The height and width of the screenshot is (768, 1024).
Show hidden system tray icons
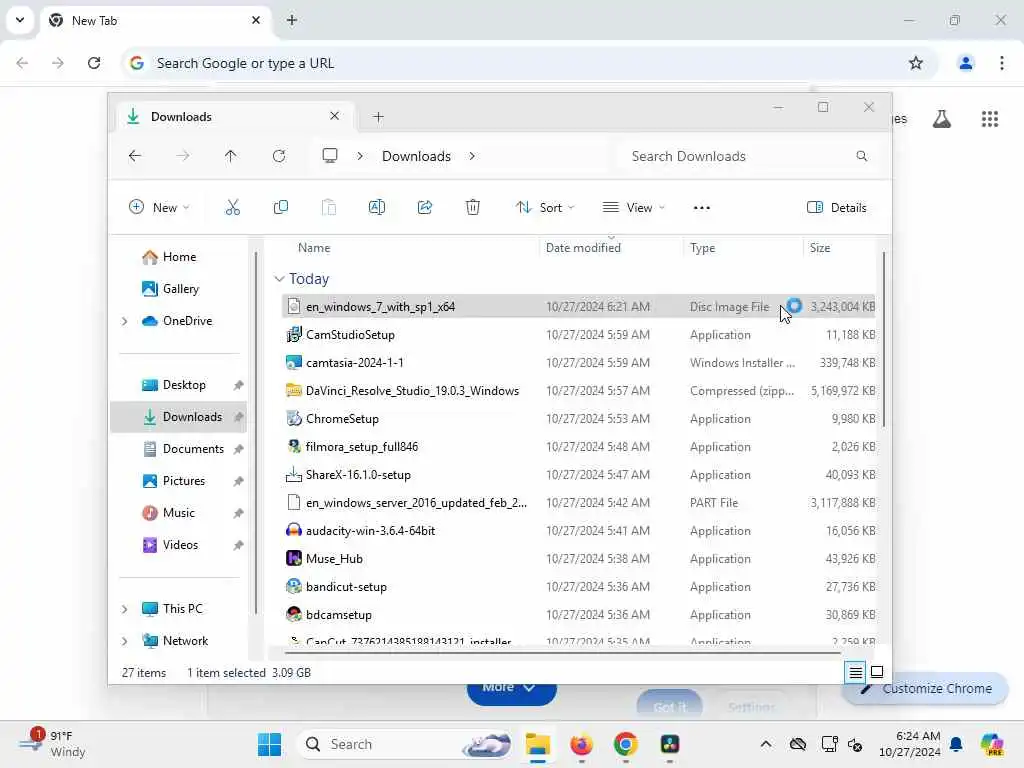765,744
